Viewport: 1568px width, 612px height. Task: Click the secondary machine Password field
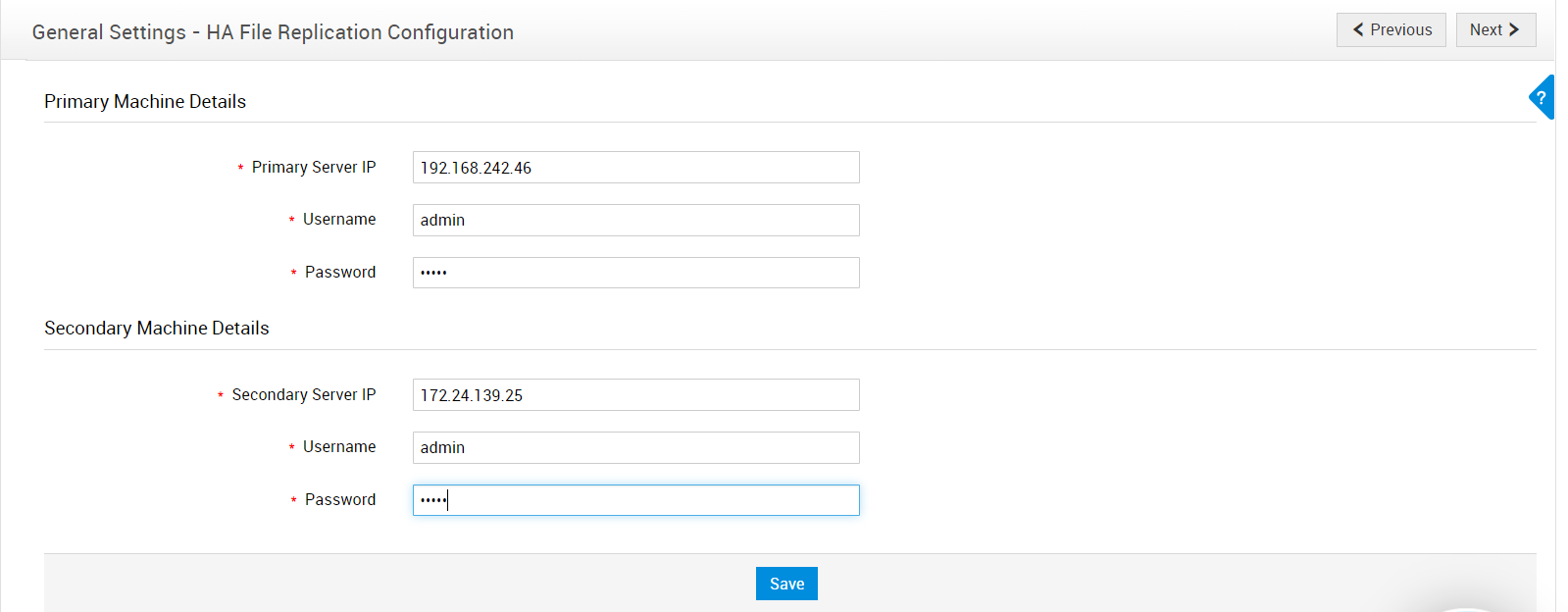pos(635,500)
